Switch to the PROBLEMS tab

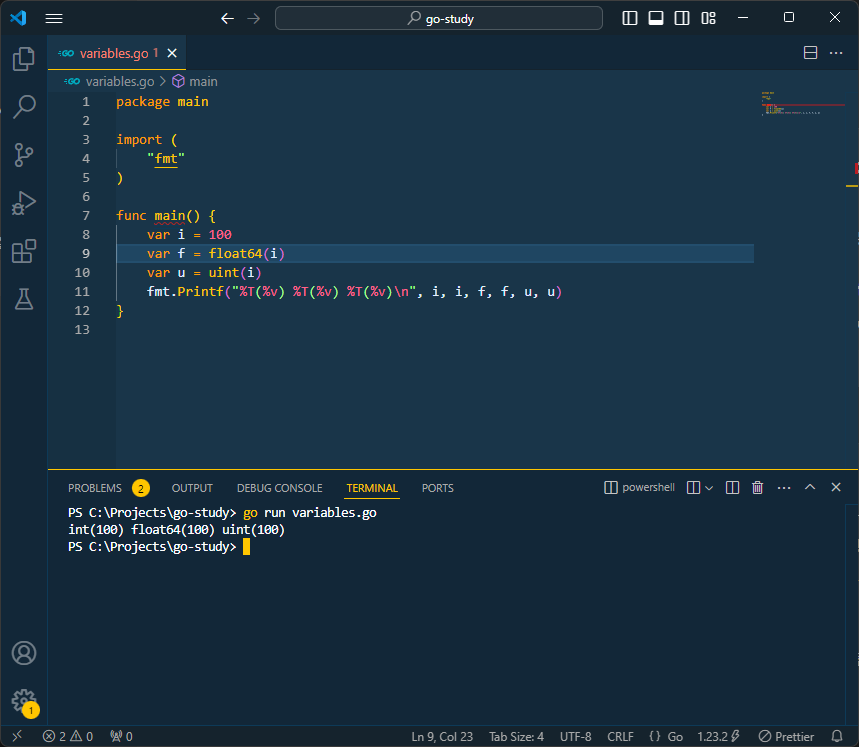[x=95, y=488]
